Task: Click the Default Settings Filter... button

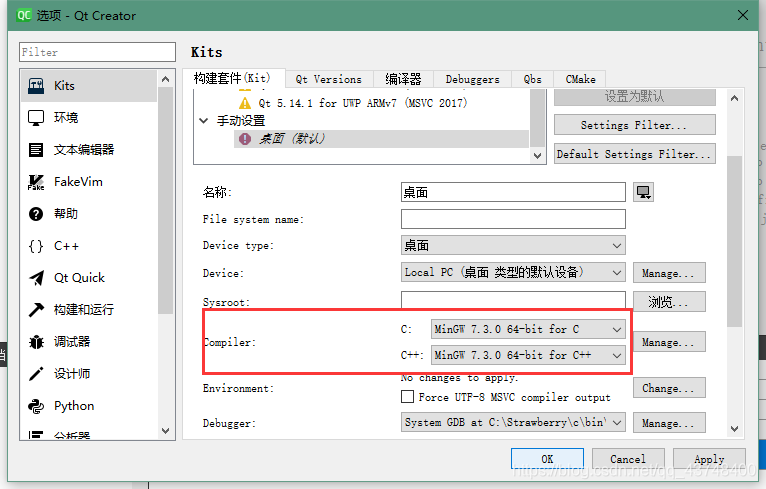Action: [635, 154]
